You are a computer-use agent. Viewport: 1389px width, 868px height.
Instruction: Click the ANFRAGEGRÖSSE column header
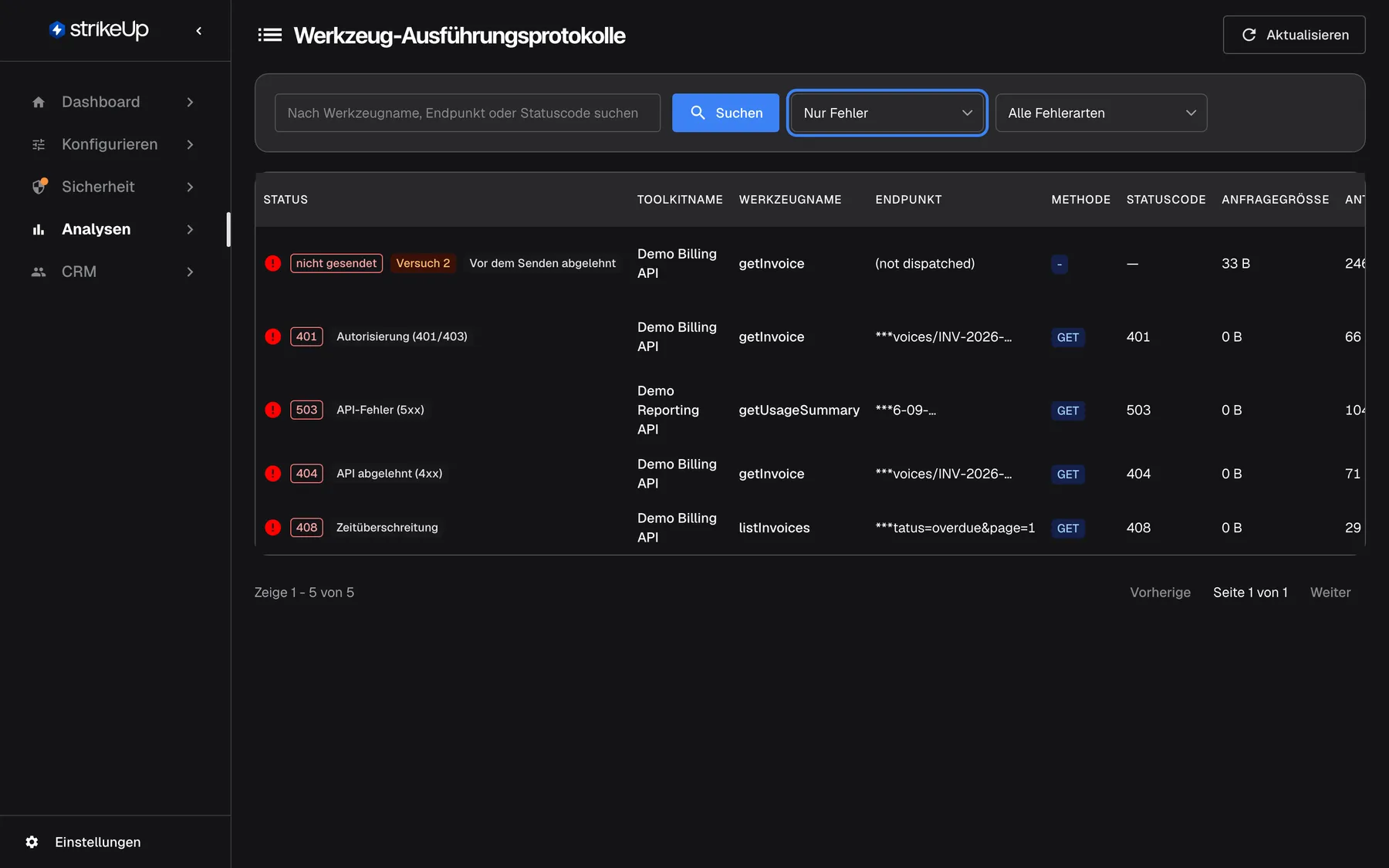pyautogui.click(x=1275, y=199)
